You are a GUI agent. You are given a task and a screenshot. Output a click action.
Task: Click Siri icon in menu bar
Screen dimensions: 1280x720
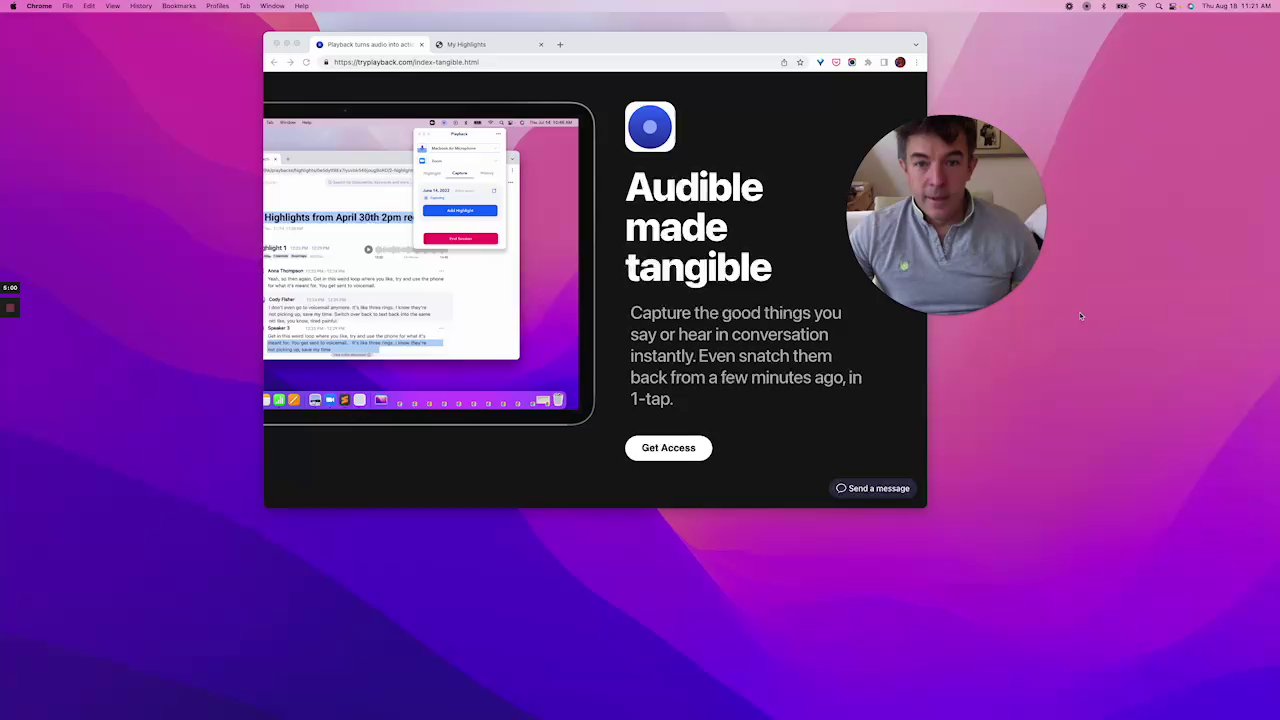(1191, 6)
